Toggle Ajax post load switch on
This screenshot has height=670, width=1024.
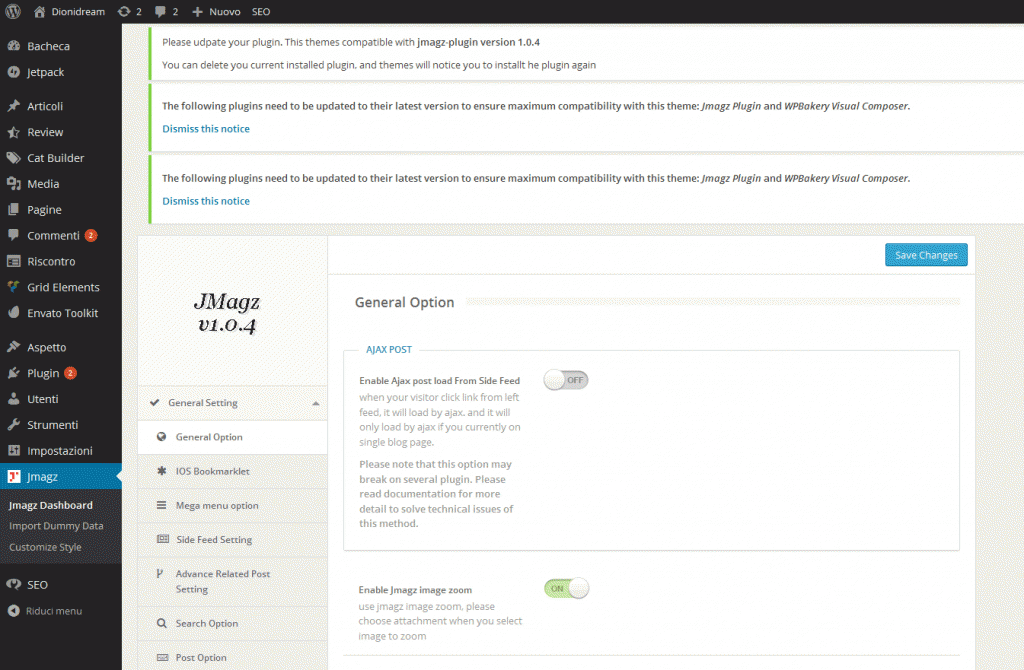click(566, 380)
